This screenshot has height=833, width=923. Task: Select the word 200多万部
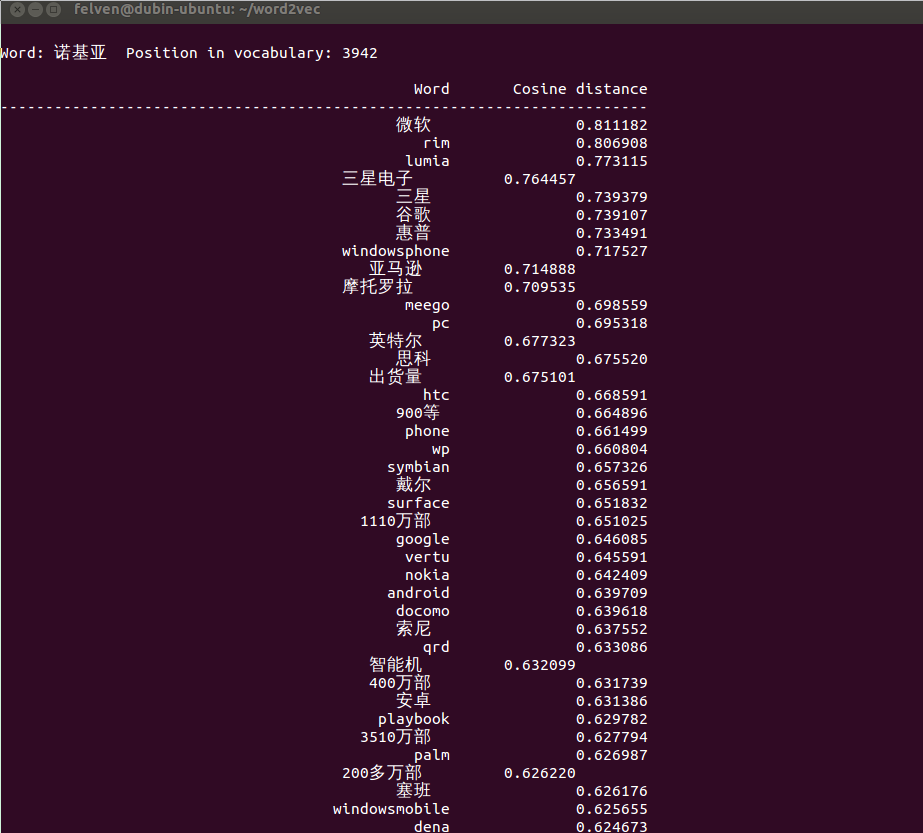click(x=382, y=772)
